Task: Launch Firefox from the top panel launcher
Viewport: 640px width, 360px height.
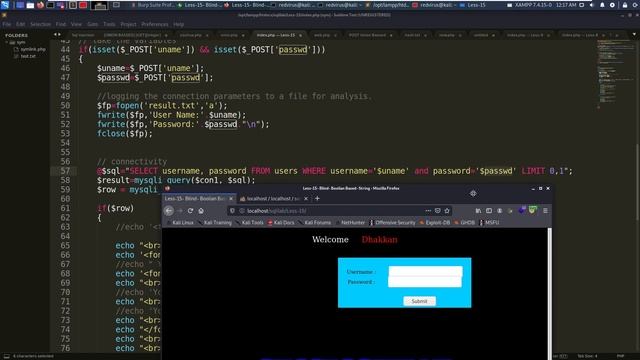Action: tap(40, 5)
